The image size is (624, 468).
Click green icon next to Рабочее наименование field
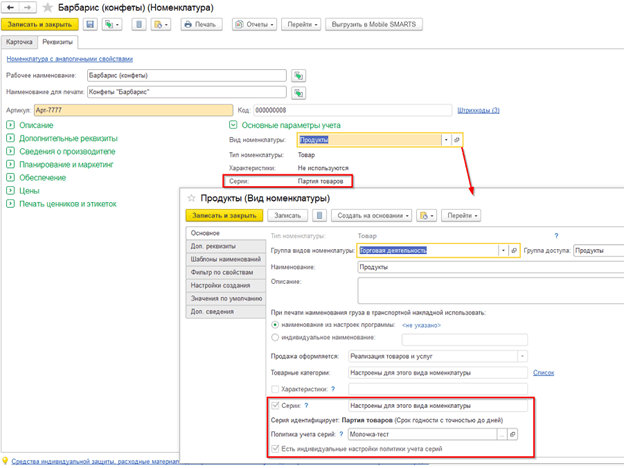click(298, 76)
